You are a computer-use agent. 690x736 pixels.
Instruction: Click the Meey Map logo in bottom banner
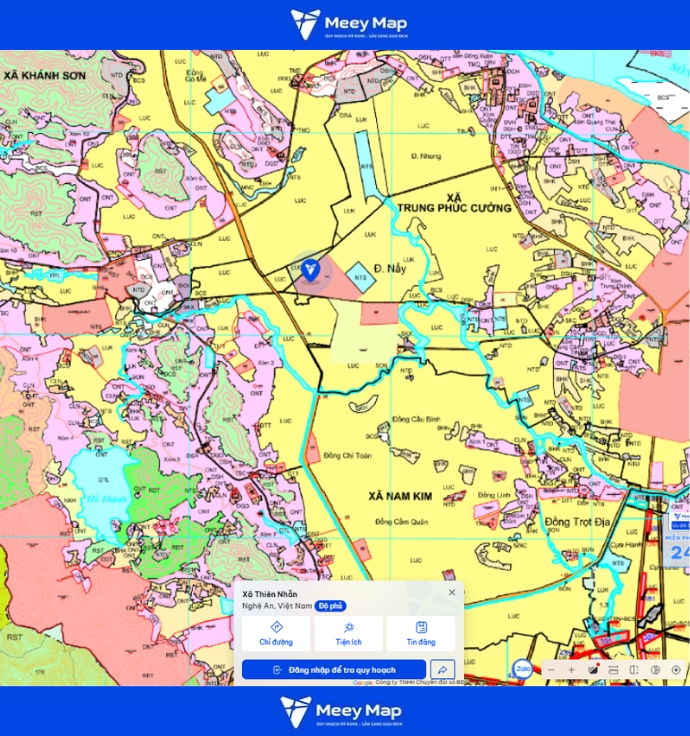(341, 712)
